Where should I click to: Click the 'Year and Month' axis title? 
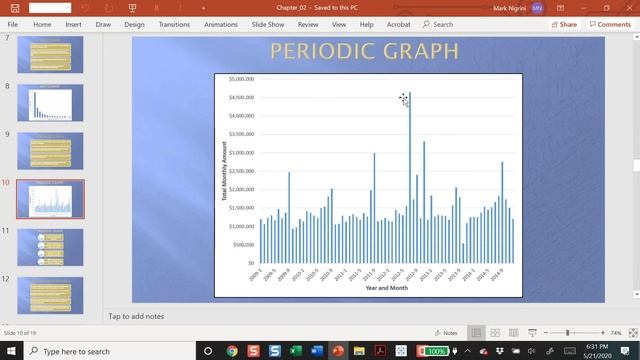[387, 288]
